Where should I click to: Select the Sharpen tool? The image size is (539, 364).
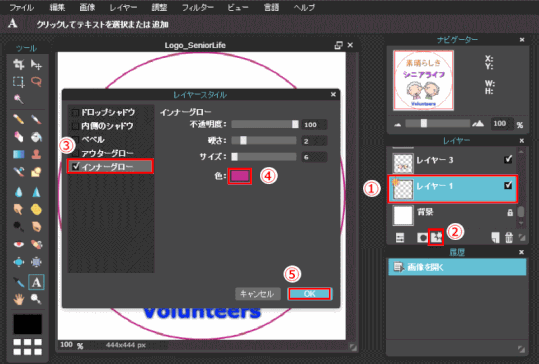pos(36,192)
